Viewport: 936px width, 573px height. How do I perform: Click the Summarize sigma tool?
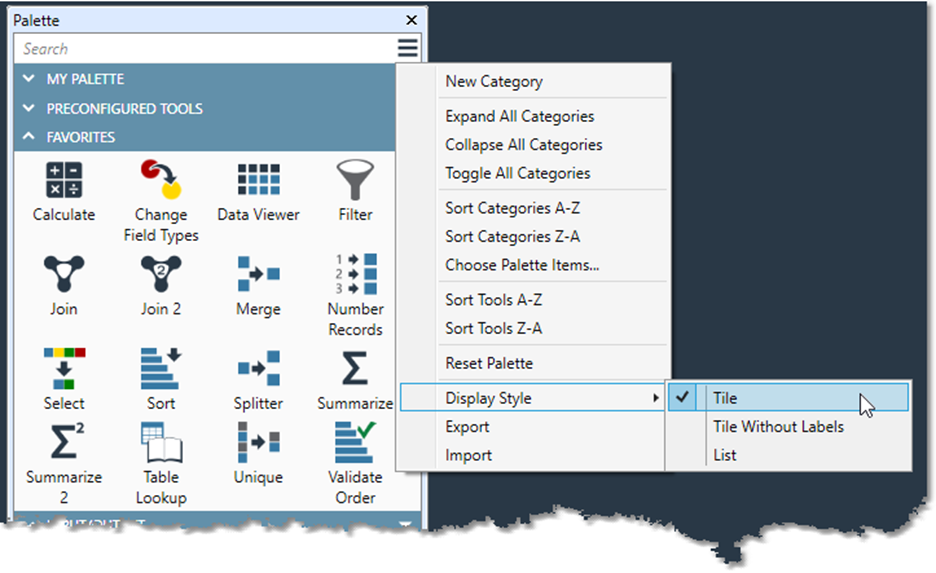355,370
